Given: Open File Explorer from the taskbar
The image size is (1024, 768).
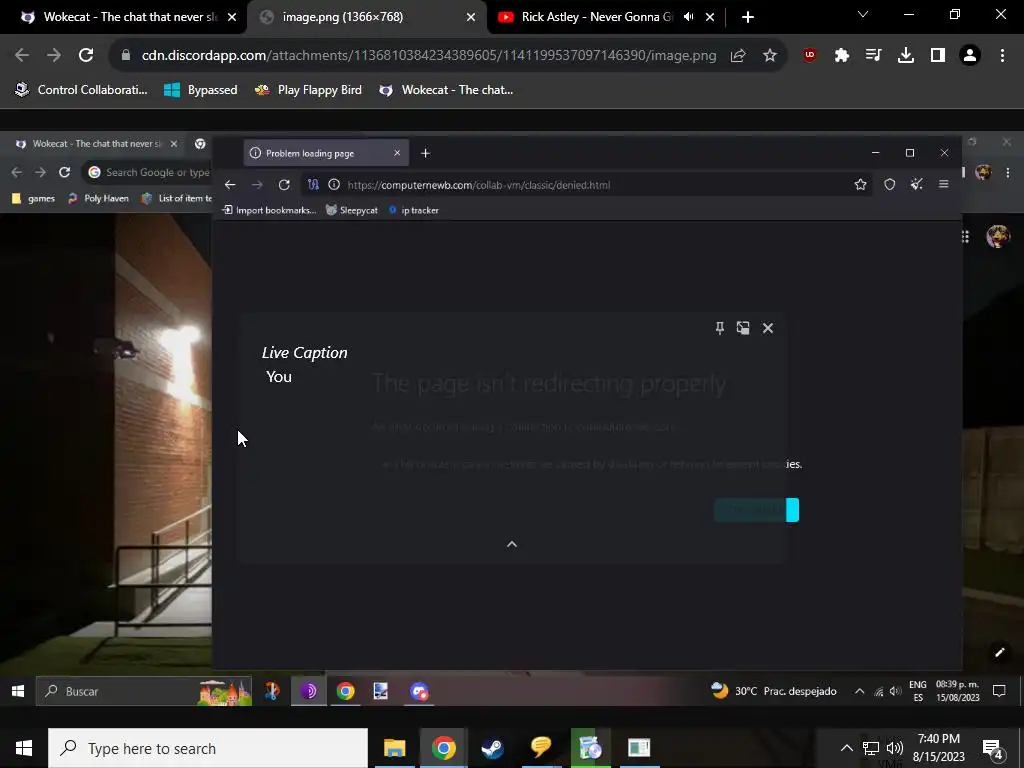Looking at the screenshot, I should pos(394,748).
